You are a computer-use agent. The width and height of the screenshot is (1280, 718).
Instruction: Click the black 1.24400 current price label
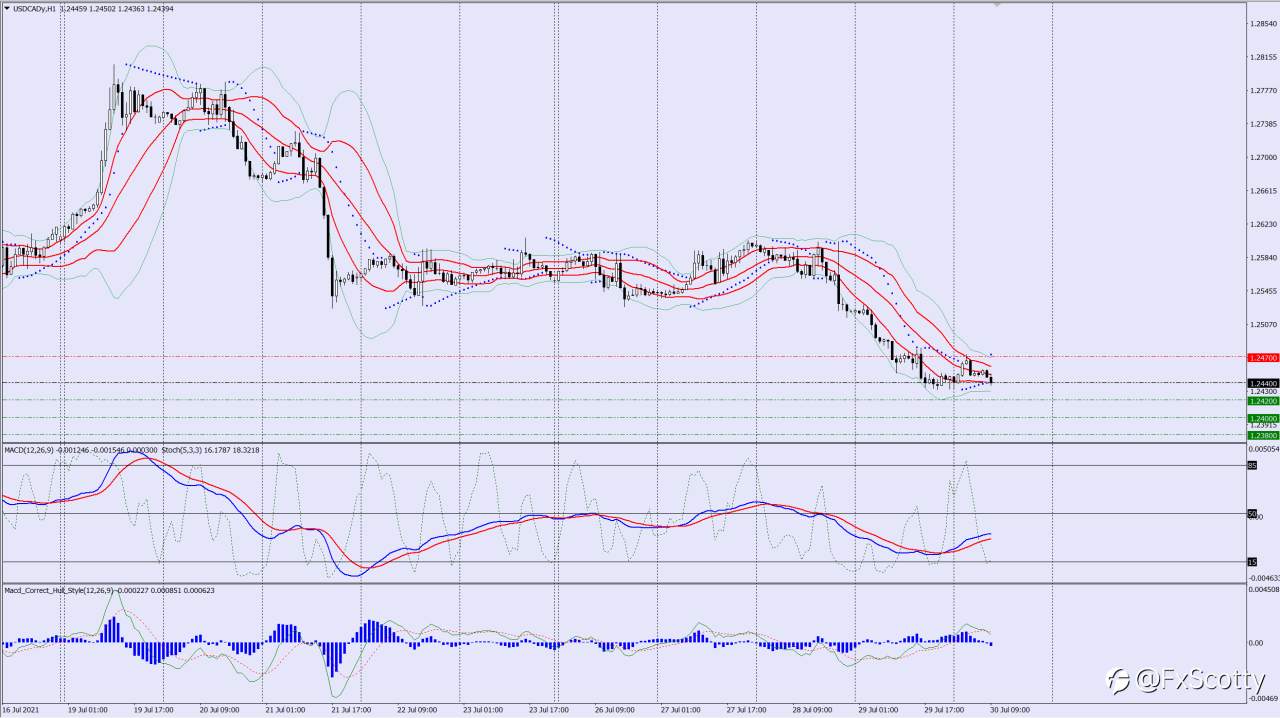(1262, 383)
